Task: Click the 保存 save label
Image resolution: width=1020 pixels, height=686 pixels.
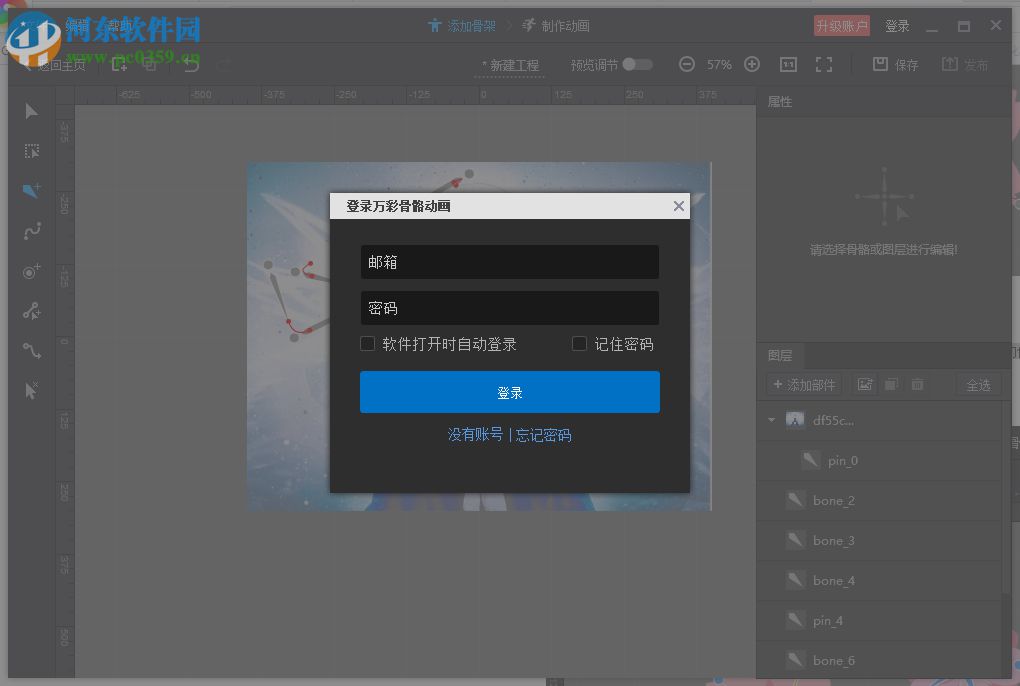Action: point(906,65)
